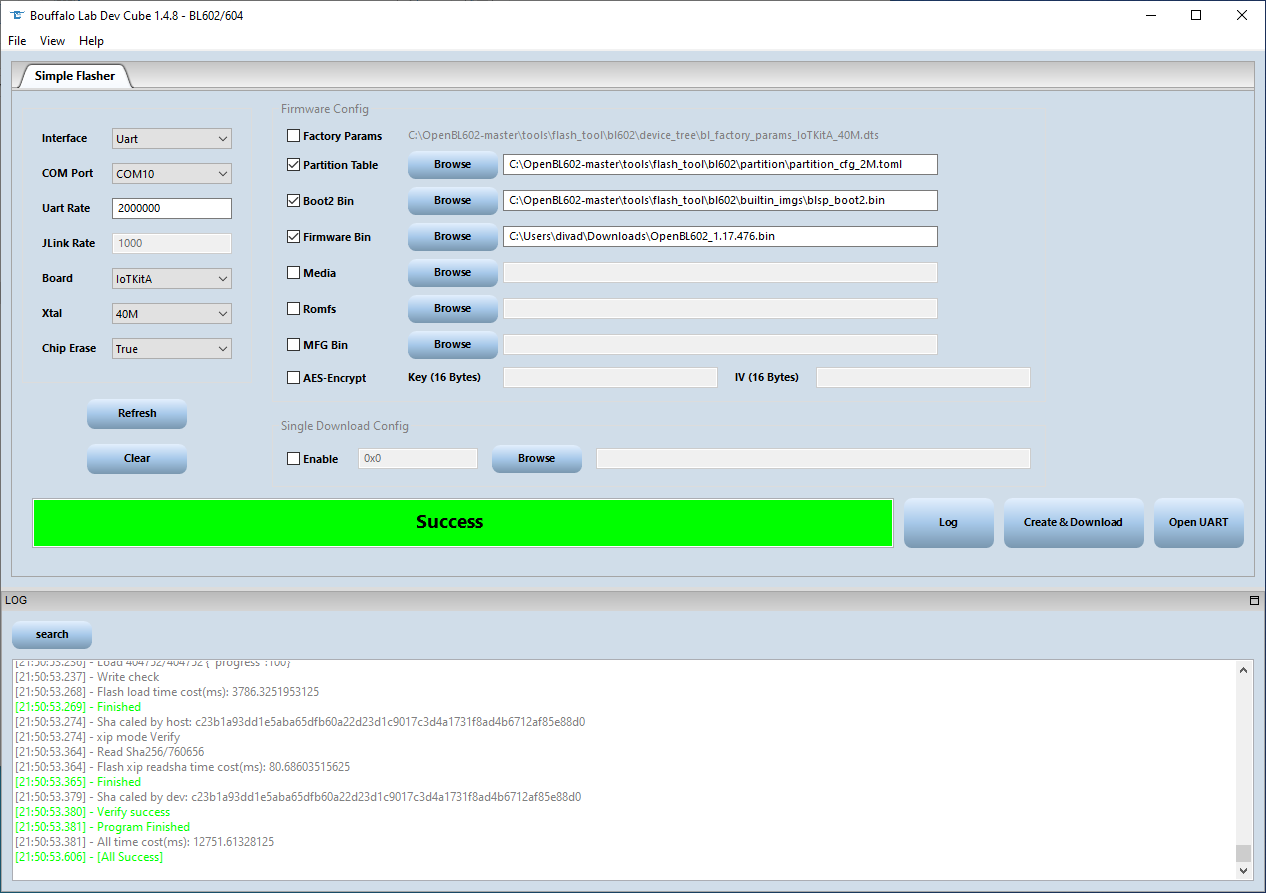Browse for the Media file
This screenshot has width=1266, height=893.
coord(452,273)
